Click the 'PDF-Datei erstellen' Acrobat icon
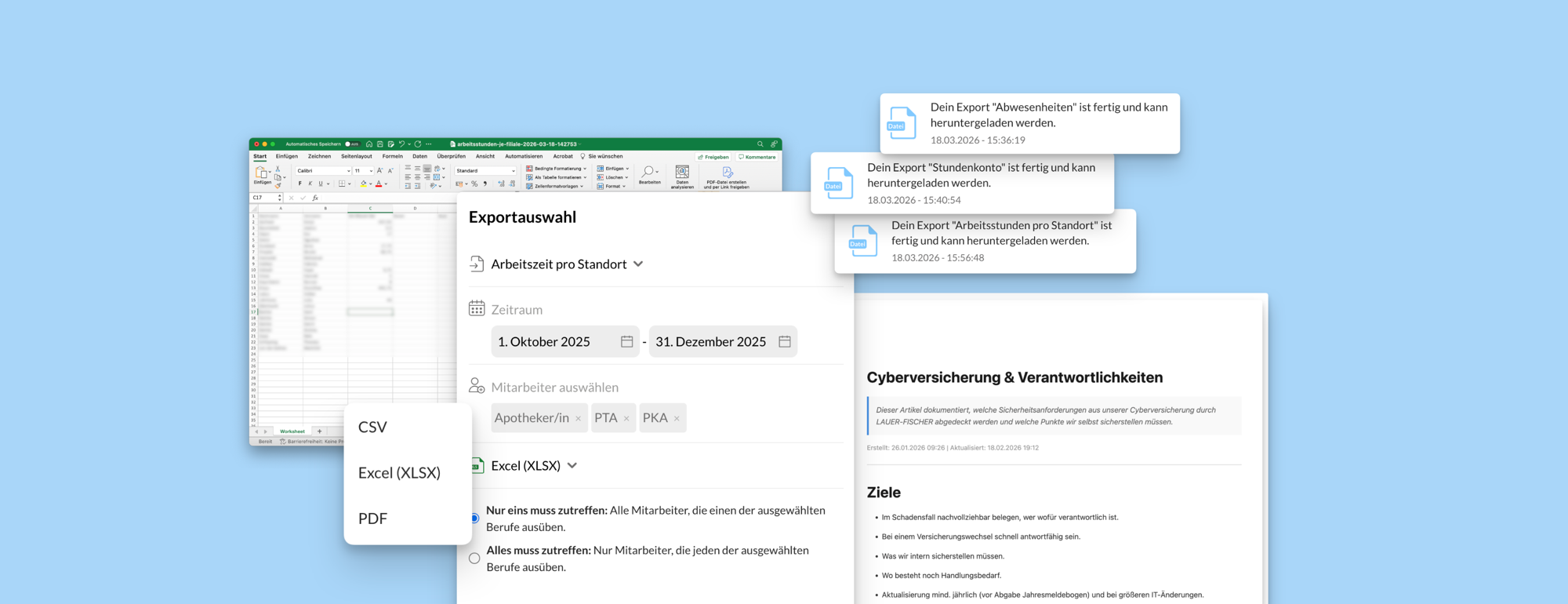The width and height of the screenshot is (1568, 604). click(x=727, y=173)
